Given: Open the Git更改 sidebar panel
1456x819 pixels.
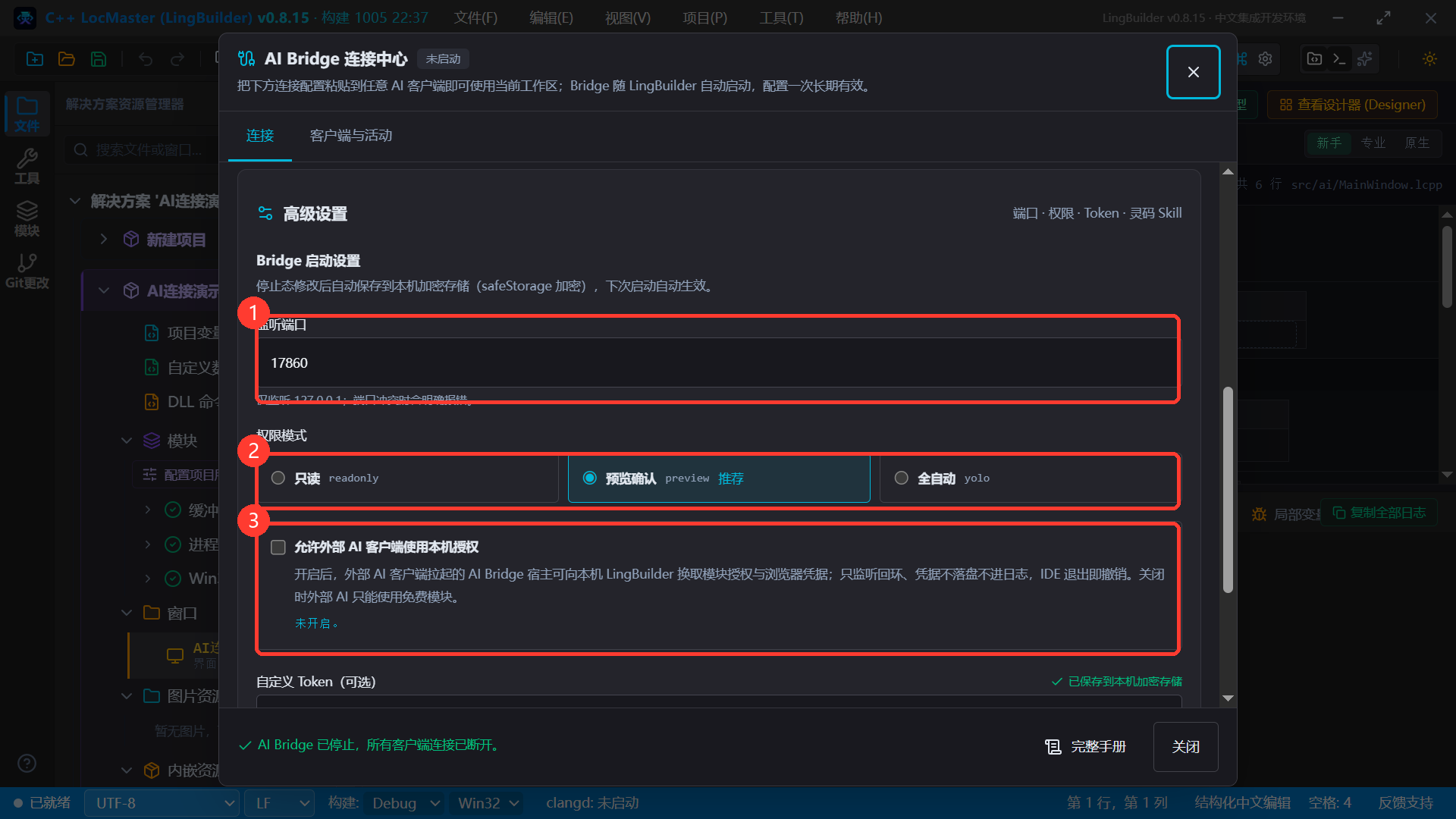Looking at the screenshot, I should 27,271.
